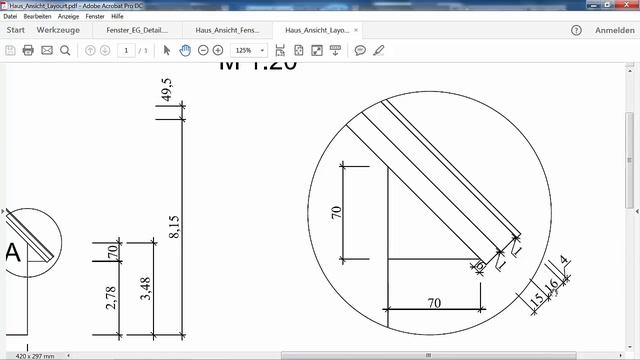Open the Hilfe menu
The image size is (640, 360).
(x=117, y=16)
